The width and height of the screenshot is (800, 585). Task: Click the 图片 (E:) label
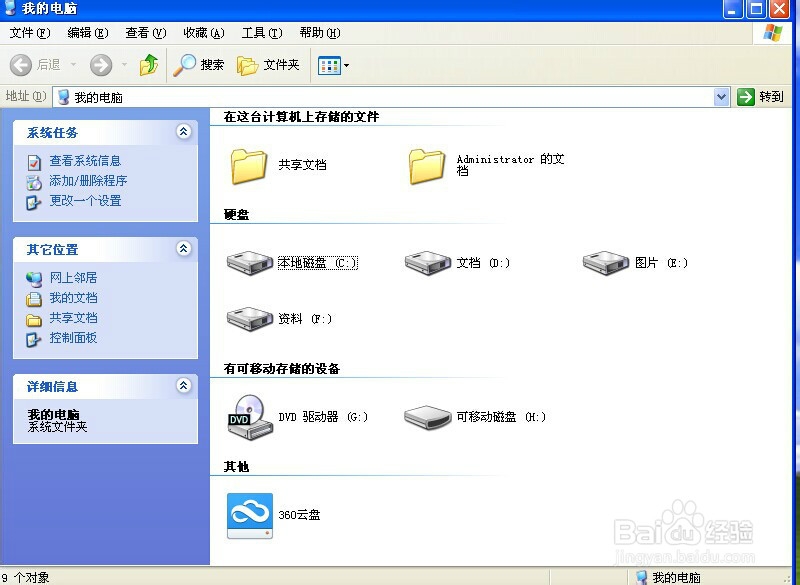point(661,263)
